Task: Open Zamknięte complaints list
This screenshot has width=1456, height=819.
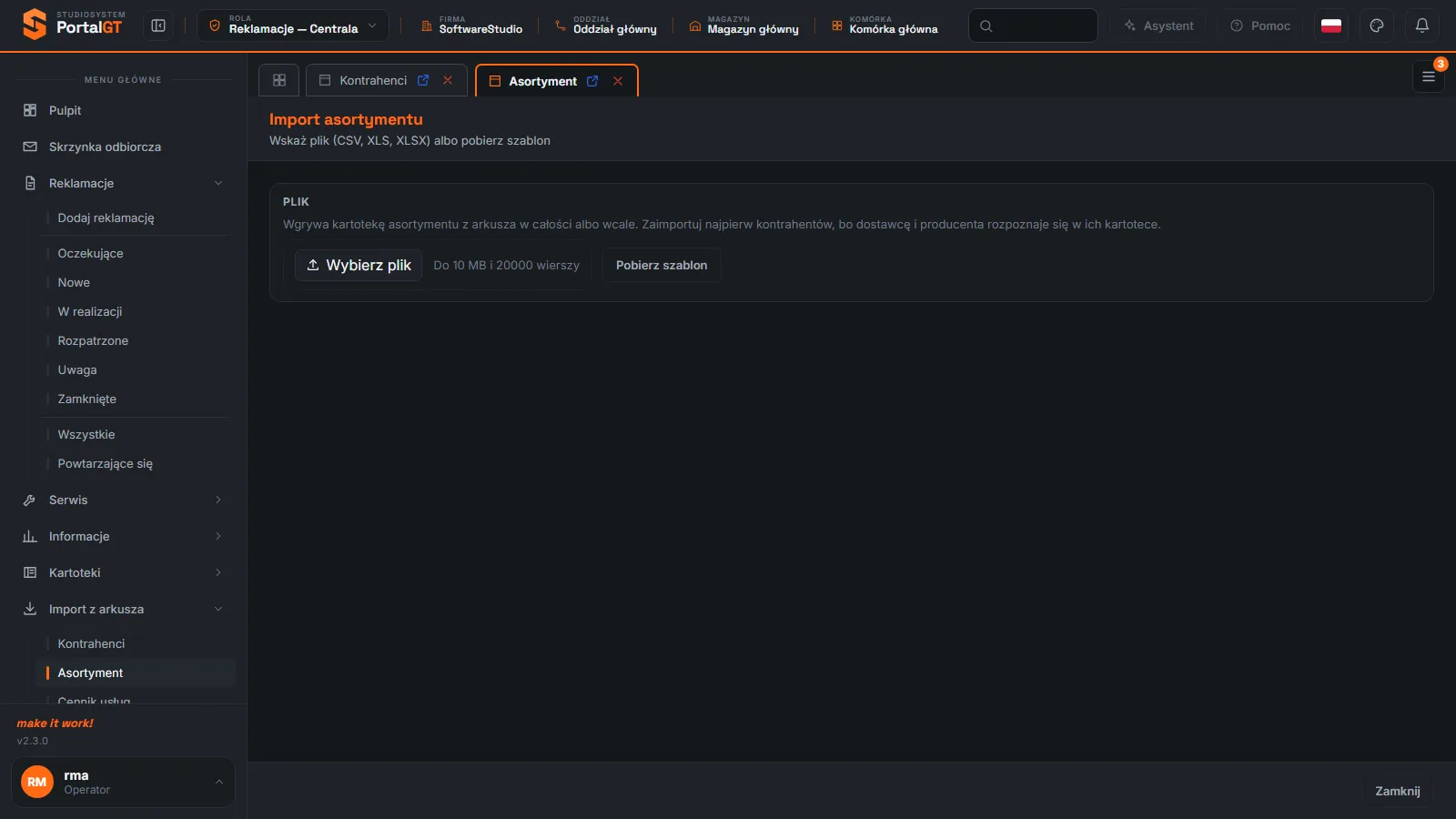Action: click(x=136, y=399)
